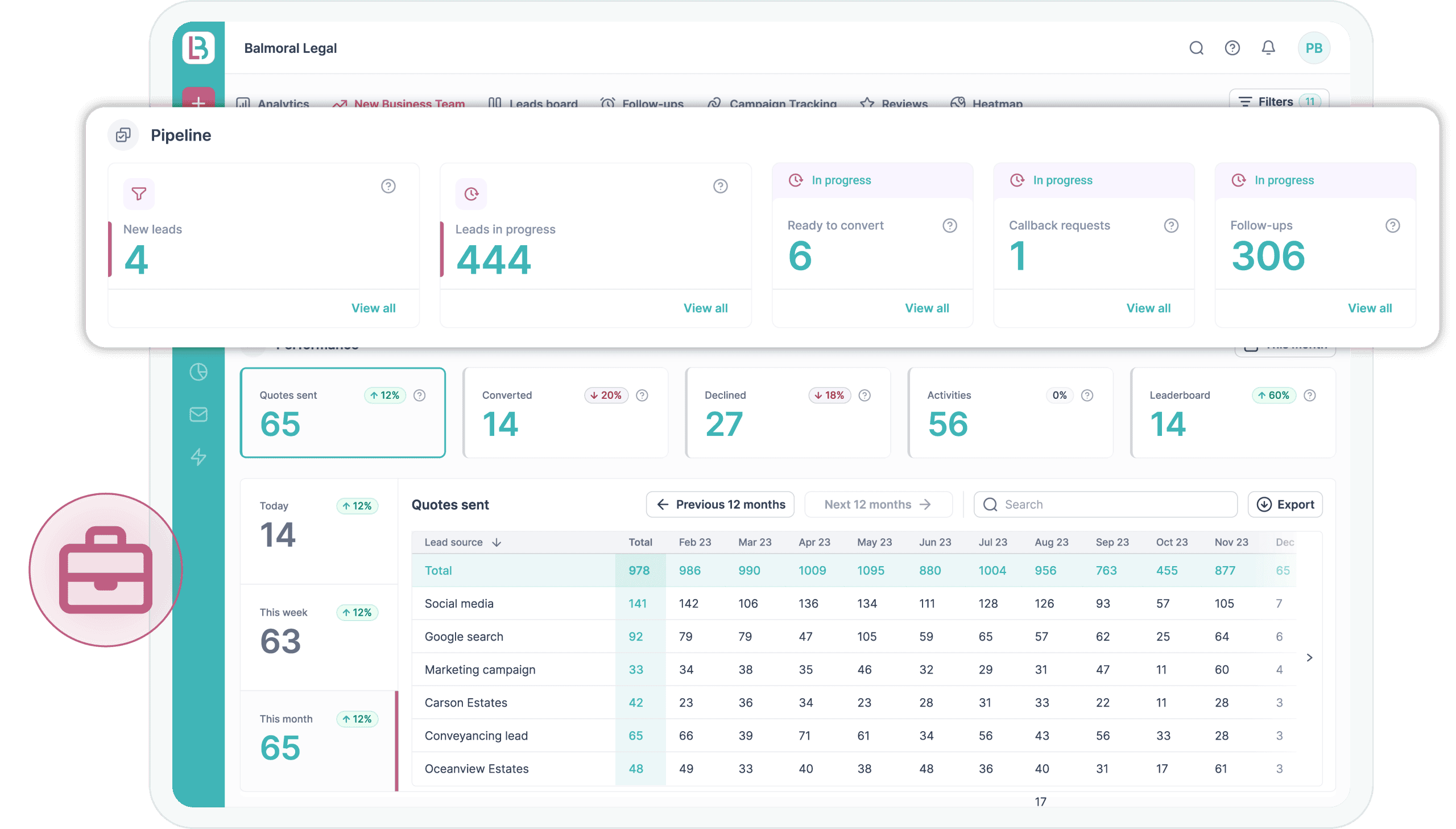
Task: Click the quotes Search input field
Action: [x=1105, y=505]
